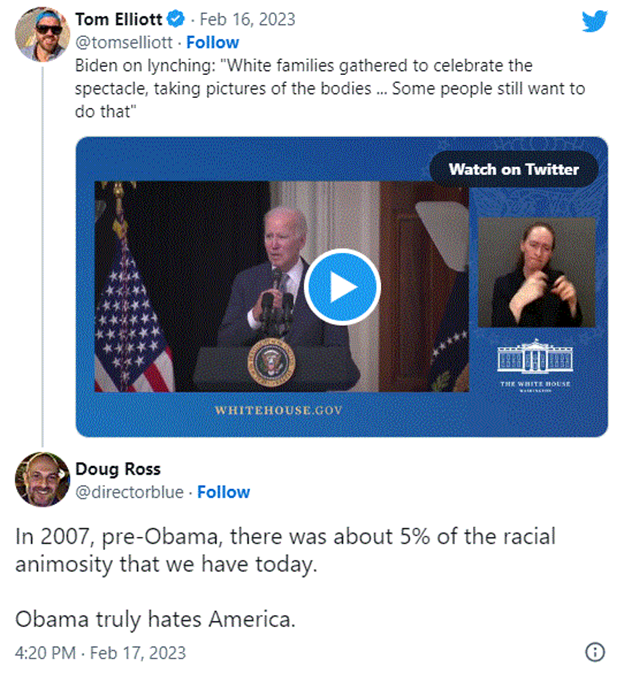Click the @tomselliott handle
The width and height of the screenshot is (624, 674).
tap(125, 42)
